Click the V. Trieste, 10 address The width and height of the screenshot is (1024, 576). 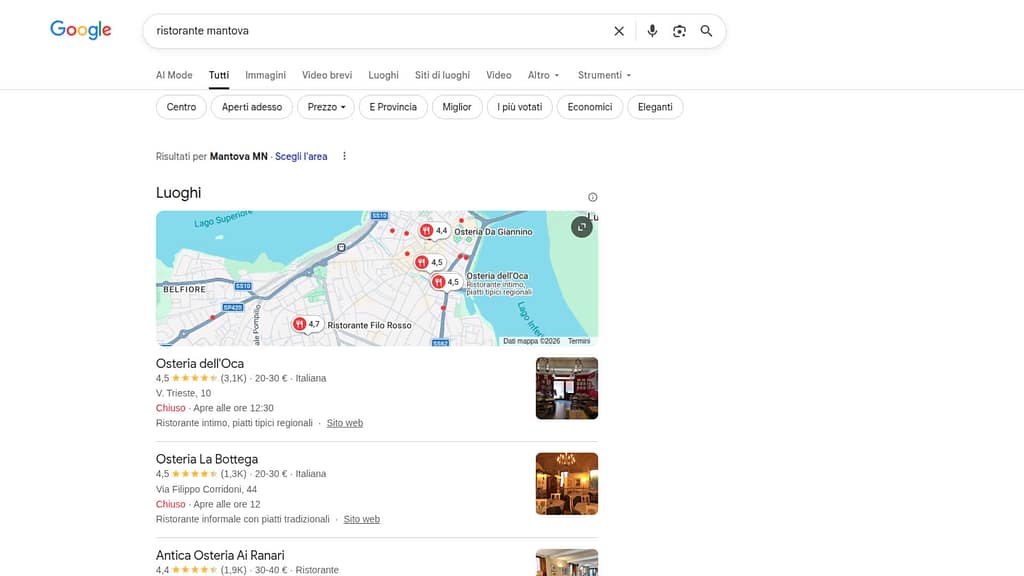click(x=184, y=393)
